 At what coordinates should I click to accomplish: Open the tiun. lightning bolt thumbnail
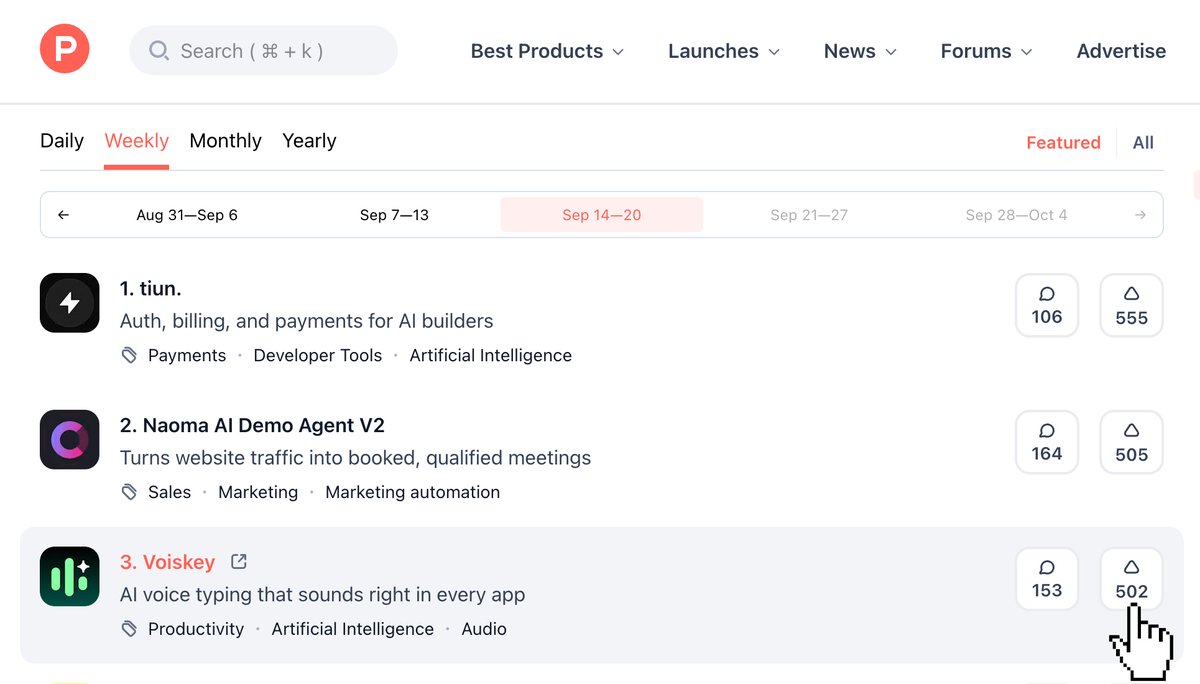tap(70, 303)
